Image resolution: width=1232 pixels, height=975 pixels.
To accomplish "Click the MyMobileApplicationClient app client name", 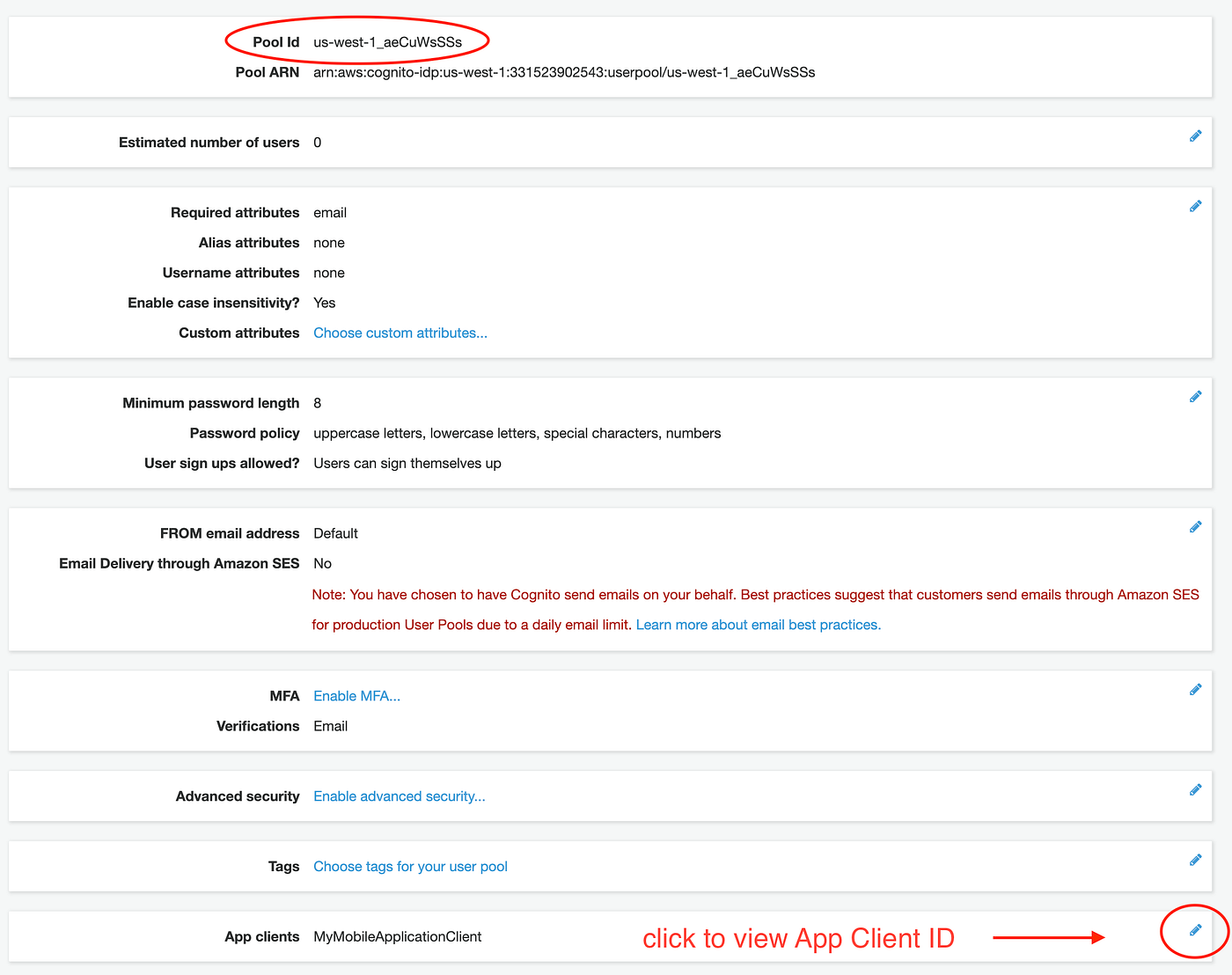I will point(397,936).
